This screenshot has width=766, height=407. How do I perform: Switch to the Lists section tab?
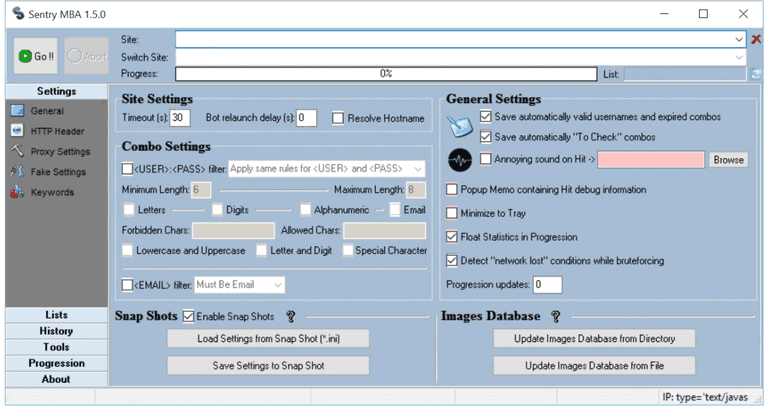click(x=56, y=315)
